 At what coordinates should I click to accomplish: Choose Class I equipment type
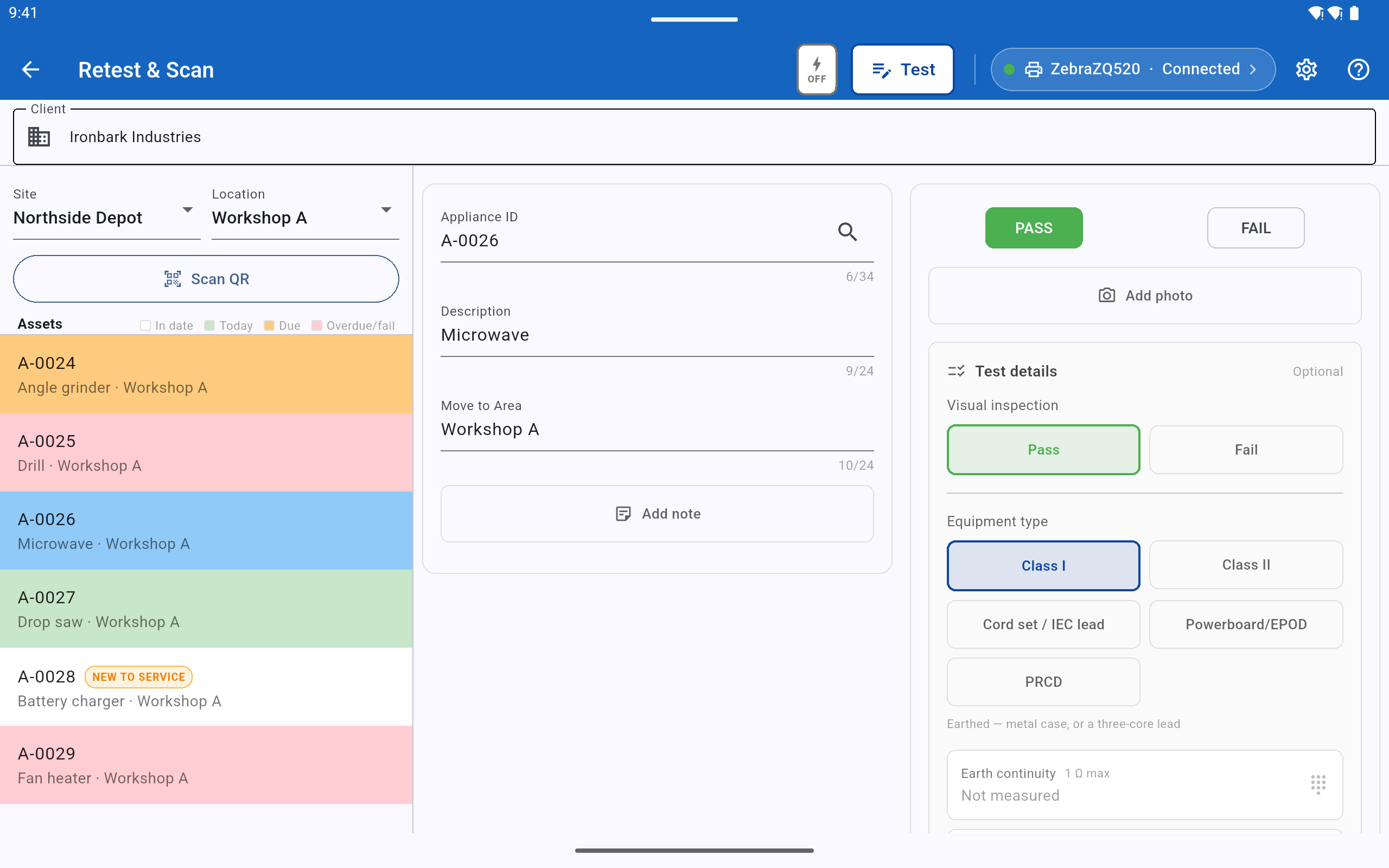(1043, 565)
